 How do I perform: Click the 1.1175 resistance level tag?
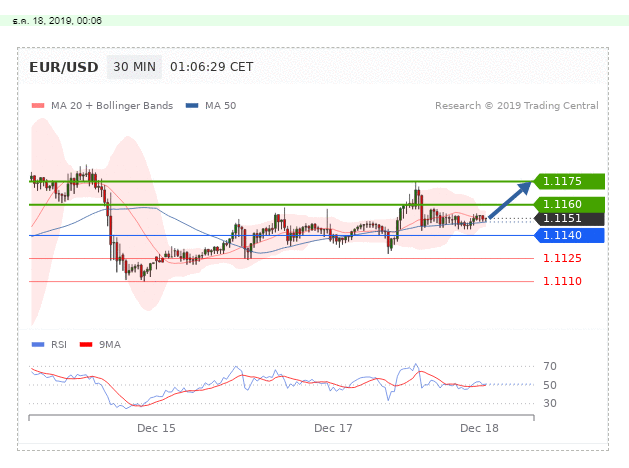pyautogui.click(x=569, y=181)
